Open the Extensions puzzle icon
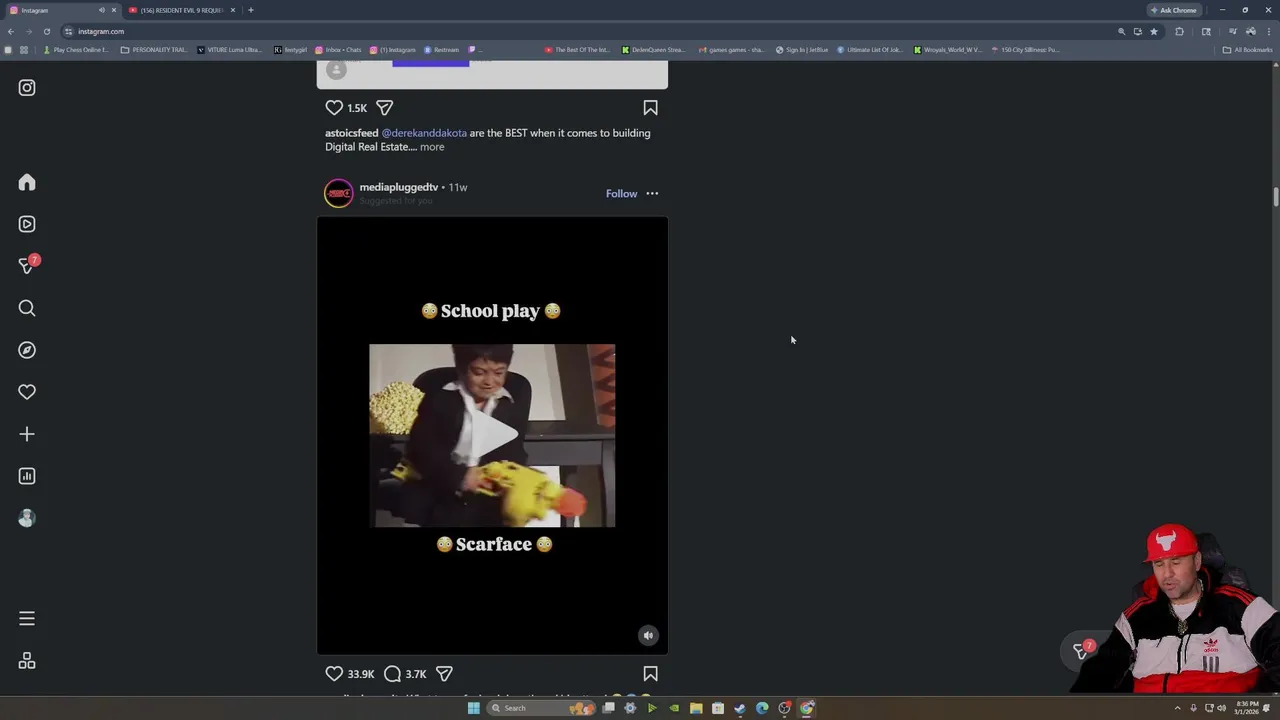 pyautogui.click(x=1180, y=31)
